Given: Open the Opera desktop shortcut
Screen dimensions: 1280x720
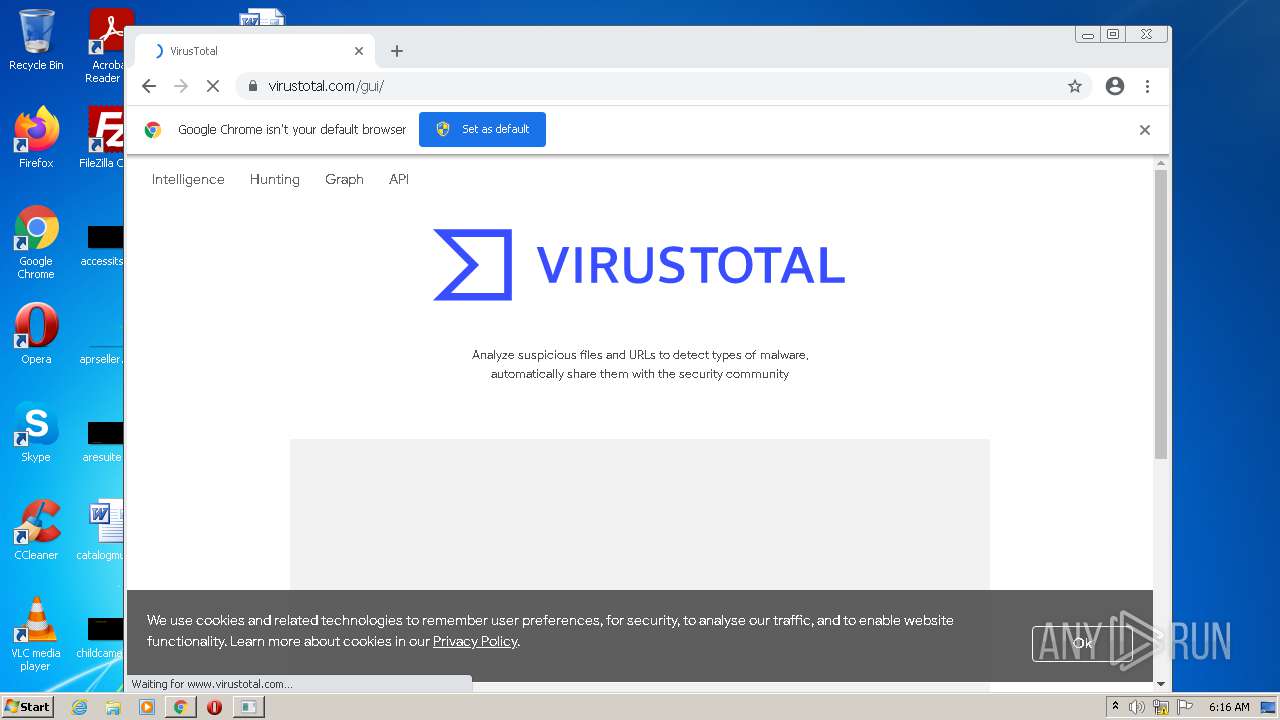Looking at the screenshot, I should tap(36, 334).
